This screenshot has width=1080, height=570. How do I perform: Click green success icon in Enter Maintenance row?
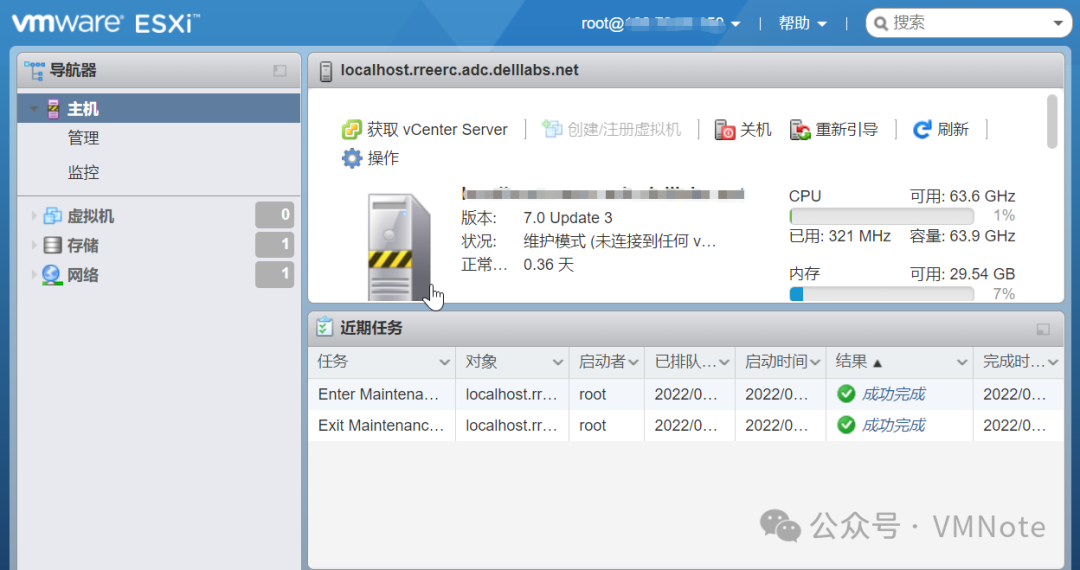click(x=846, y=394)
